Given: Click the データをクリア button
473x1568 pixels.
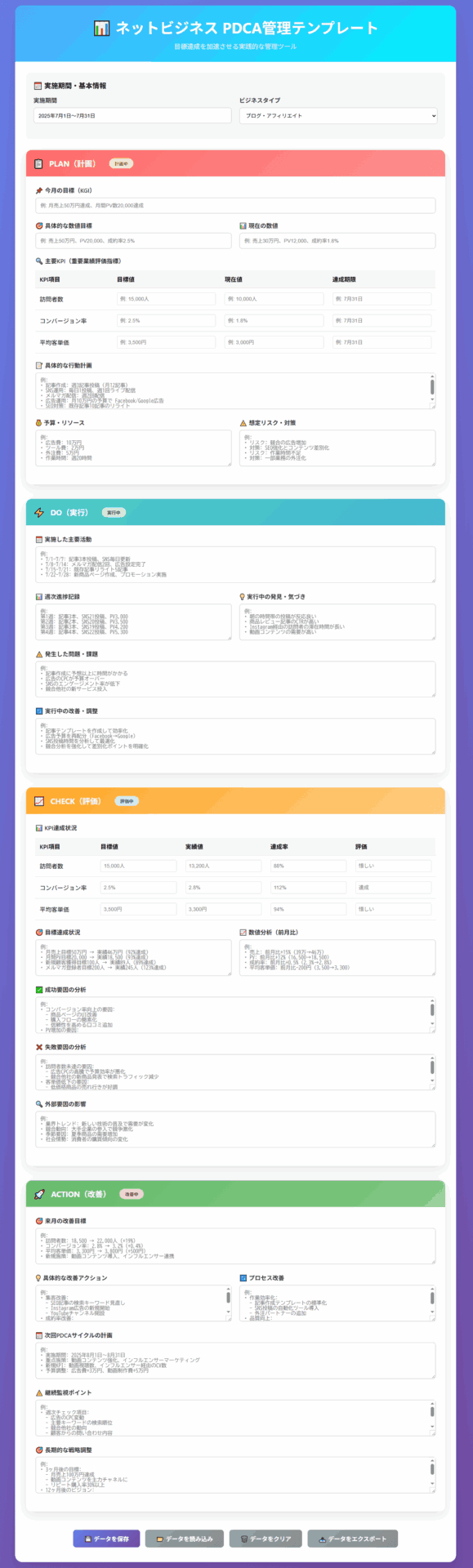Looking at the screenshot, I should coord(266,1539).
